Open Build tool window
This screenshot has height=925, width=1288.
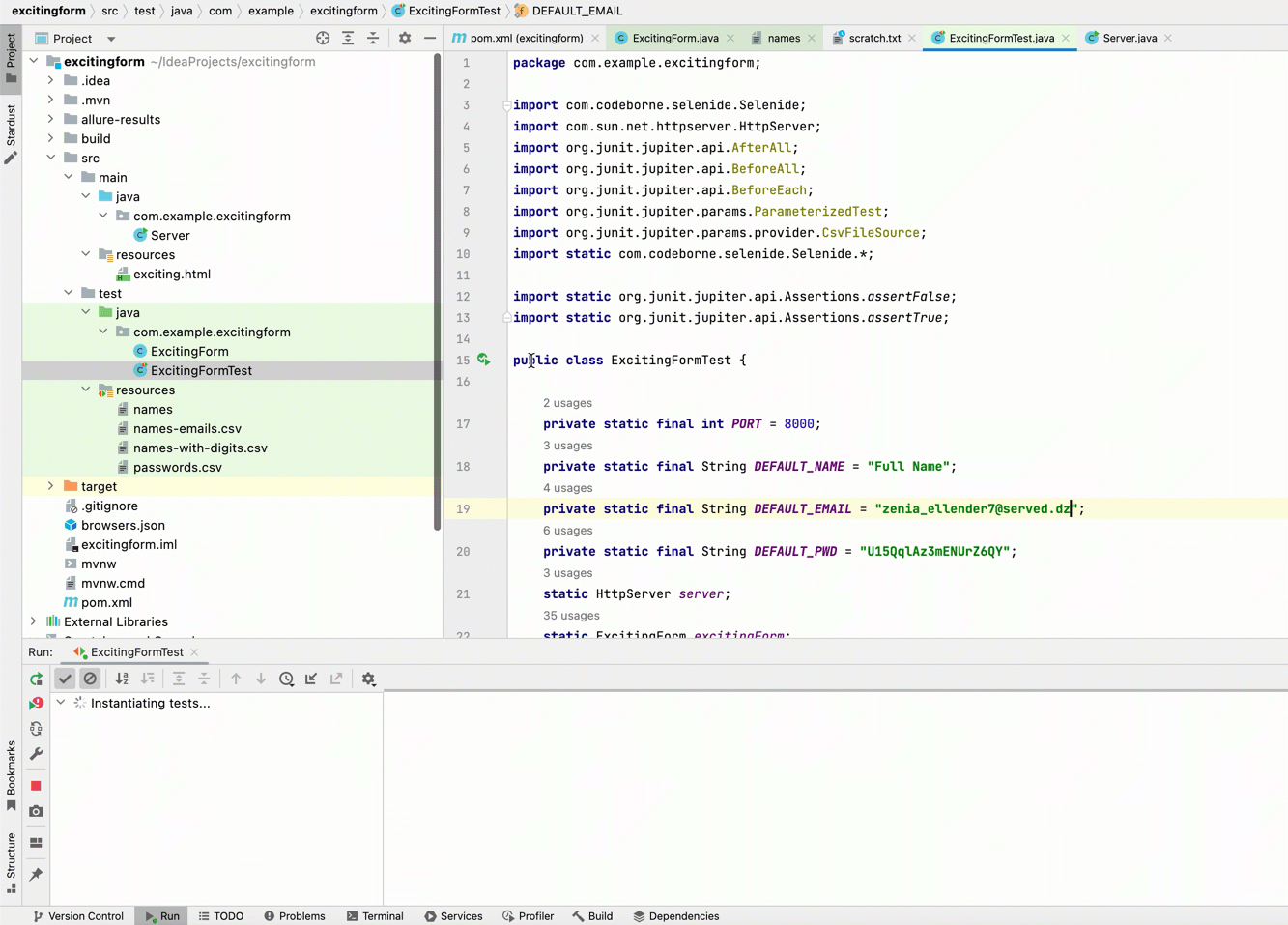point(592,916)
